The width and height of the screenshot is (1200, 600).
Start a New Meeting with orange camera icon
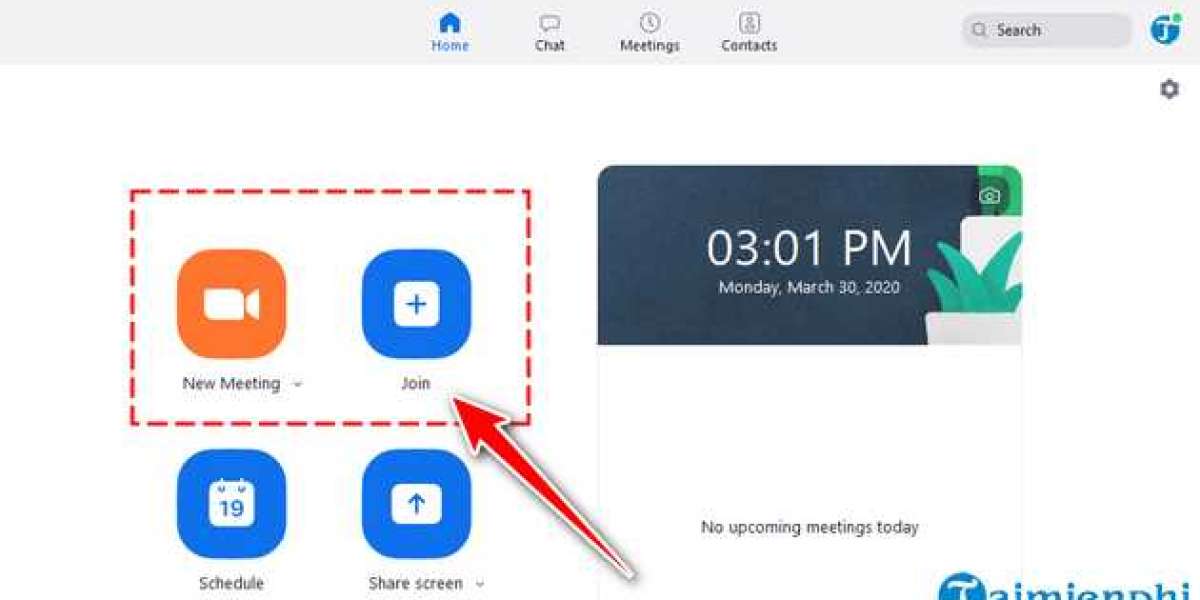point(231,304)
